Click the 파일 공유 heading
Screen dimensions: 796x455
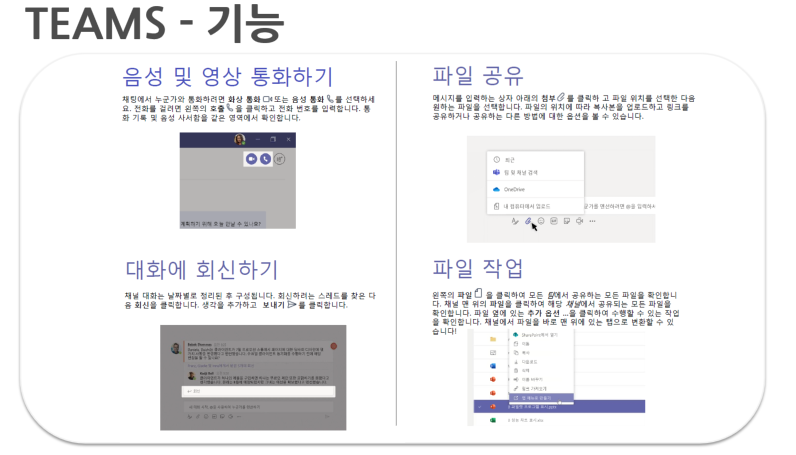click(478, 76)
